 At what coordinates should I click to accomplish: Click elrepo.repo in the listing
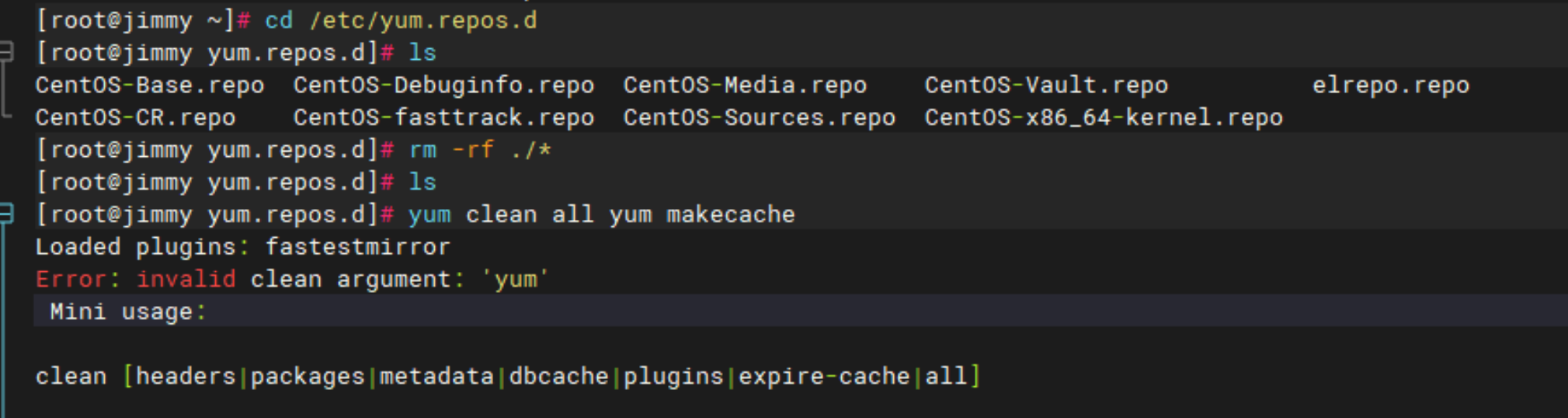[1391, 85]
